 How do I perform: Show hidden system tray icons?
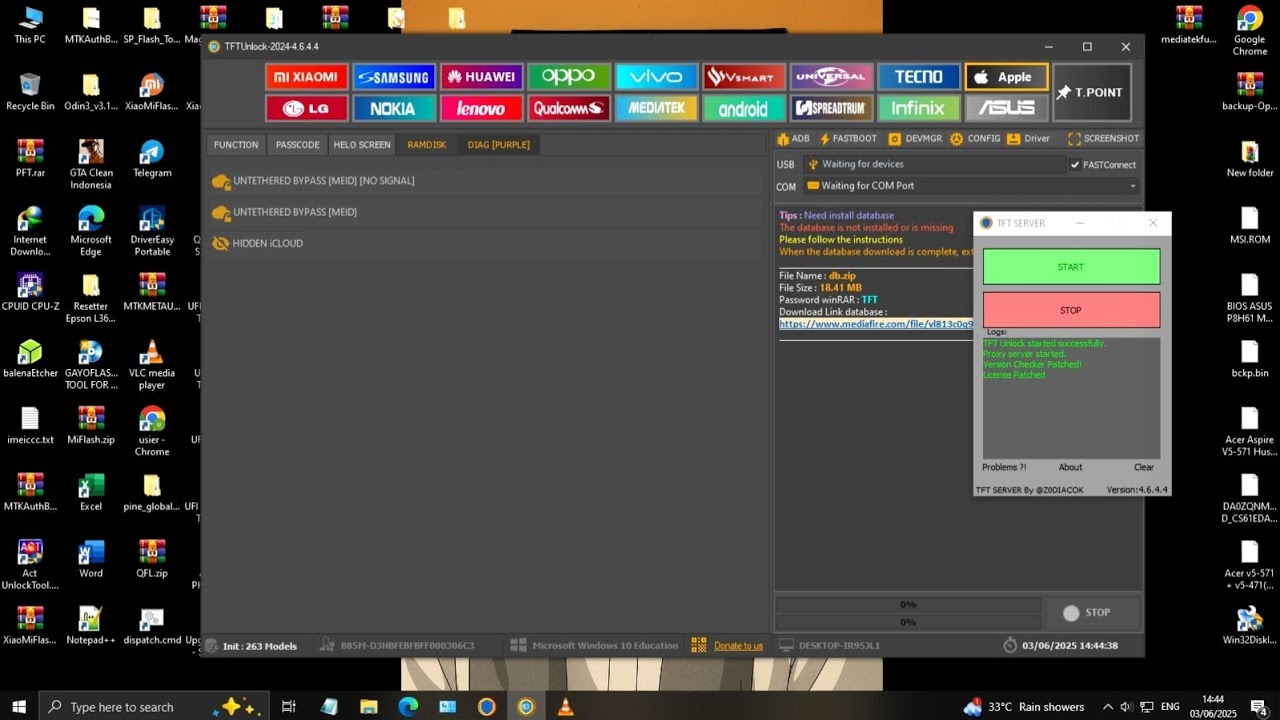[1108, 706]
